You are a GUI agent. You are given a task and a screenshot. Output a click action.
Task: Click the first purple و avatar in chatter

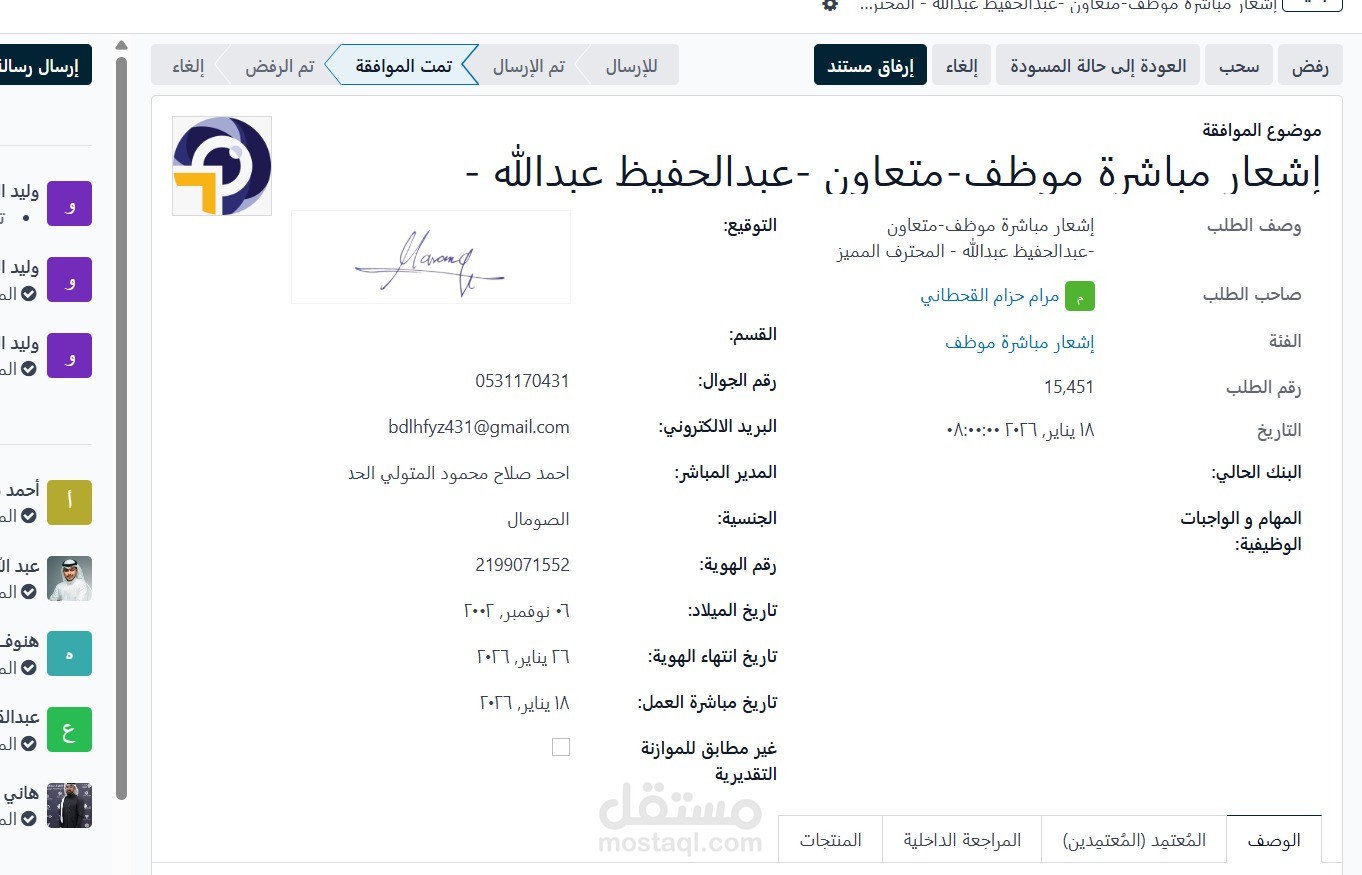[69, 204]
